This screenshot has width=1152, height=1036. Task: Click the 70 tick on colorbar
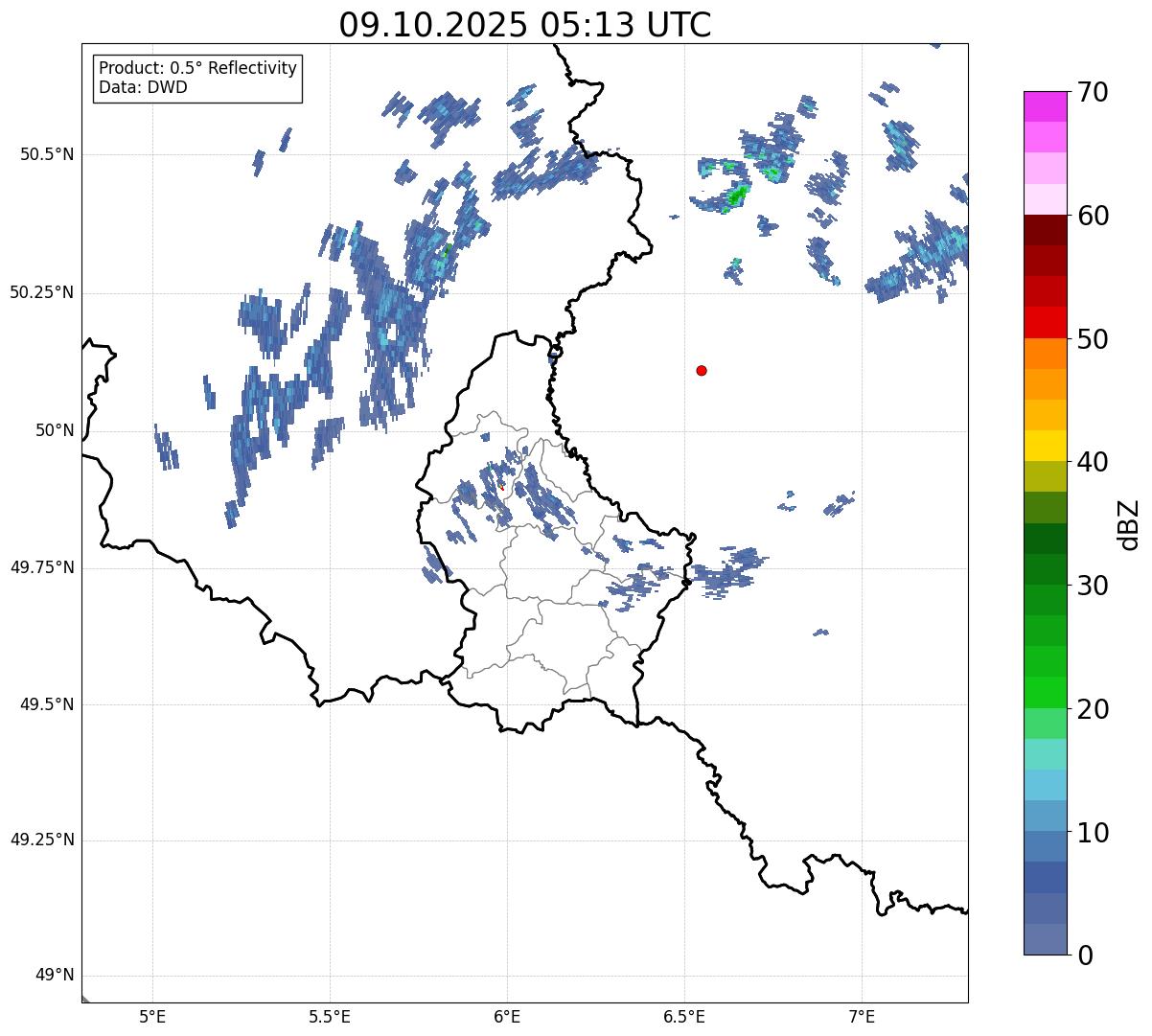tap(1093, 92)
